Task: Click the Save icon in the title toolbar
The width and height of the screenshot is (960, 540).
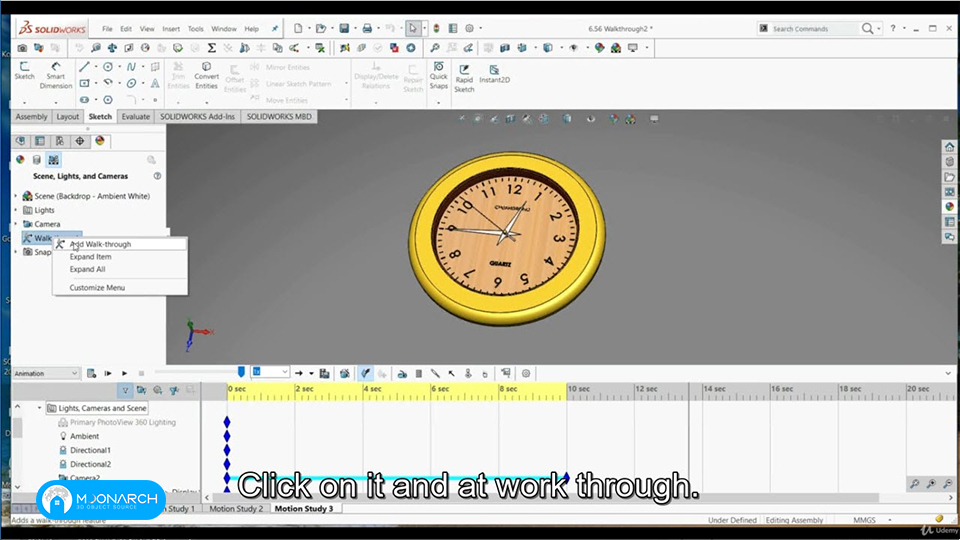Action: click(x=344, y=28)
